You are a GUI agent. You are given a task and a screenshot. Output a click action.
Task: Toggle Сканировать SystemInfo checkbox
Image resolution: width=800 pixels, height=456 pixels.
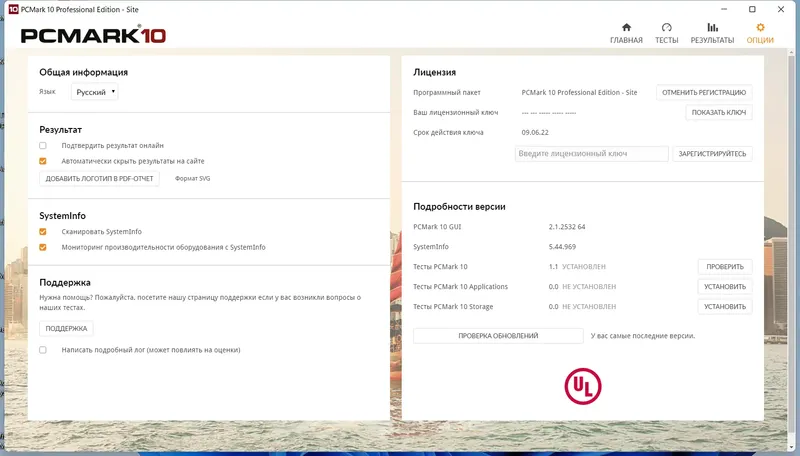click(43, 232)
